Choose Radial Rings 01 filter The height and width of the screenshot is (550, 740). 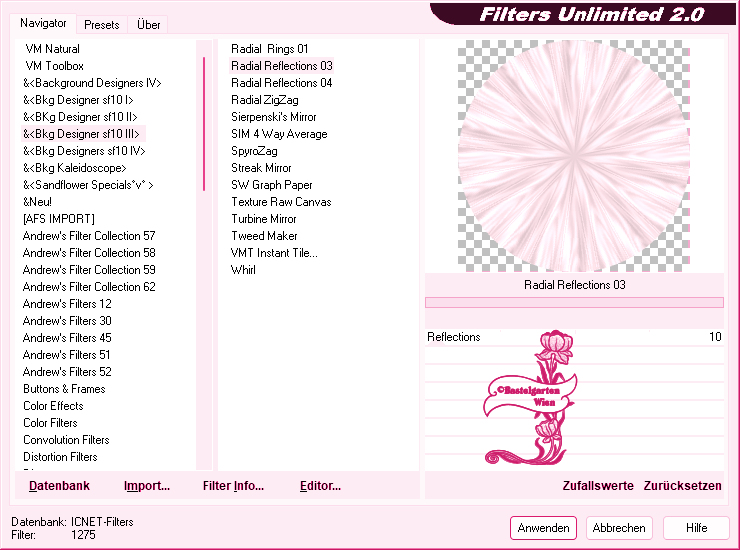pyautogui.click(x=269, y=49)
